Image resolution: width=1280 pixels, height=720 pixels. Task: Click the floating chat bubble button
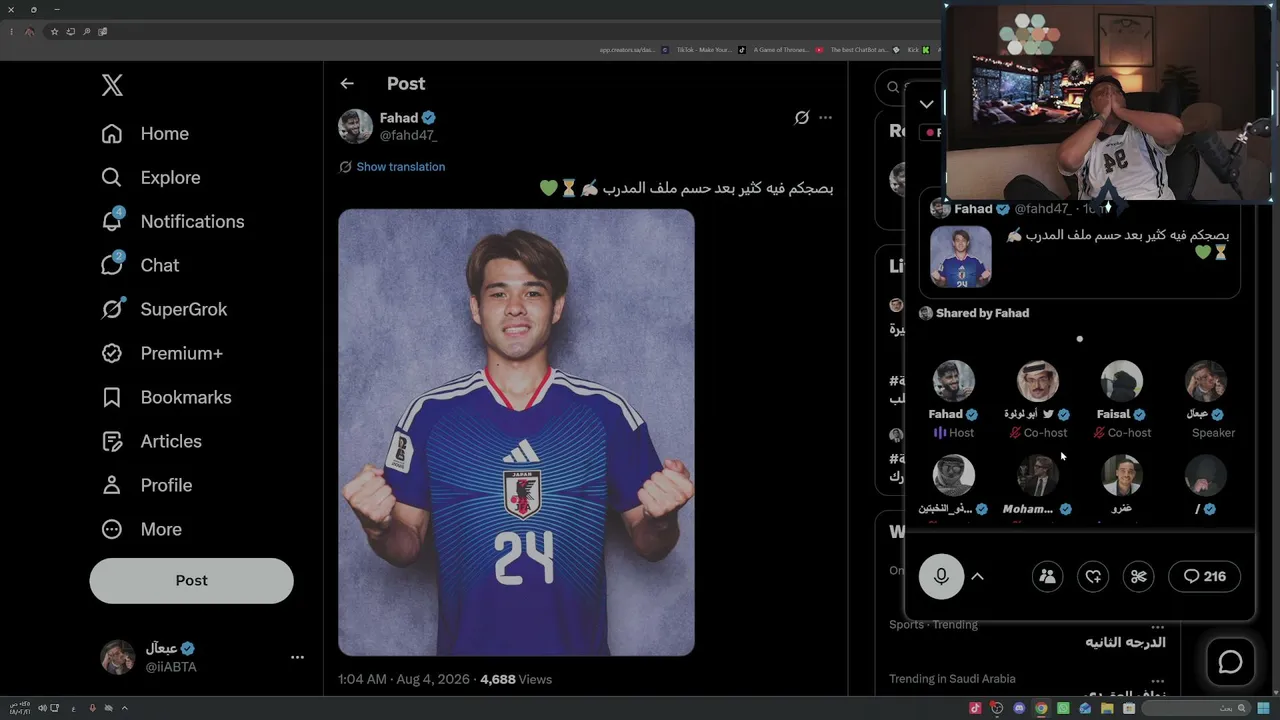[x=1230, y=662]
